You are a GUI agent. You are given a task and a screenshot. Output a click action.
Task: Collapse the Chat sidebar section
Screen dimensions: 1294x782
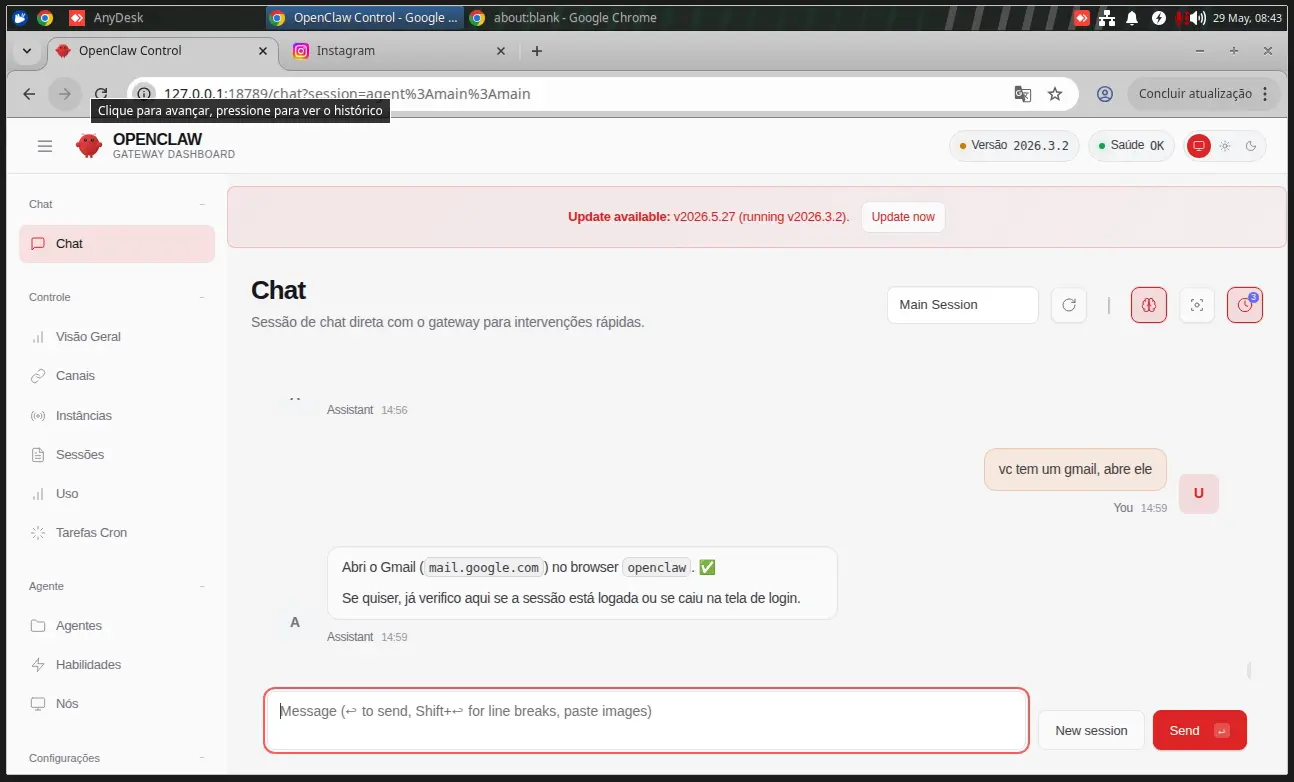point(117,204)
